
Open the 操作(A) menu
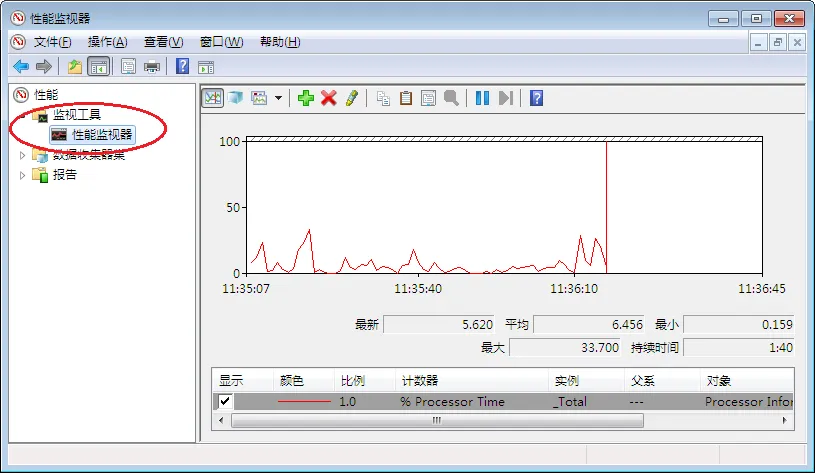point(108,42)
